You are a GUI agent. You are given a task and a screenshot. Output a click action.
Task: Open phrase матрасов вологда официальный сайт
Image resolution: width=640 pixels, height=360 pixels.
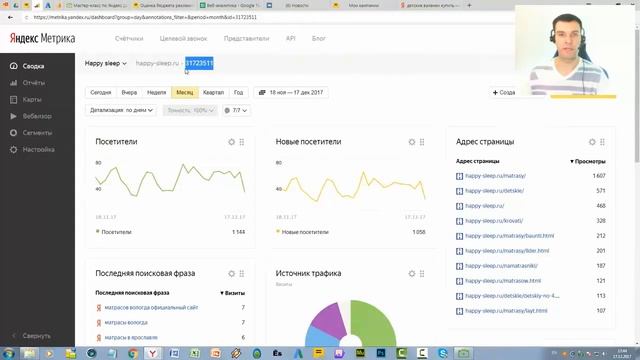(151, 307)
